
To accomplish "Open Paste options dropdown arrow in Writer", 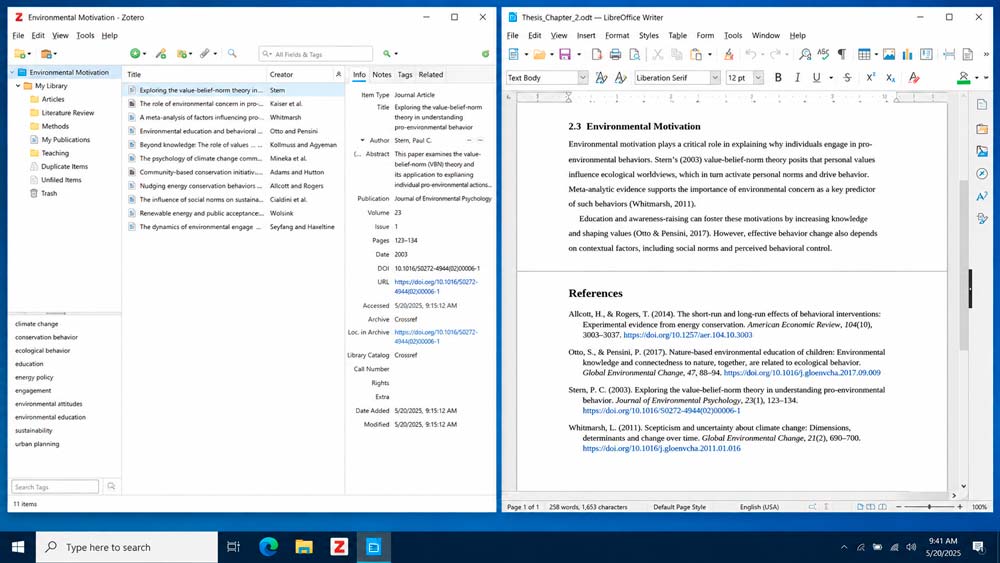I will pos(709,55).
